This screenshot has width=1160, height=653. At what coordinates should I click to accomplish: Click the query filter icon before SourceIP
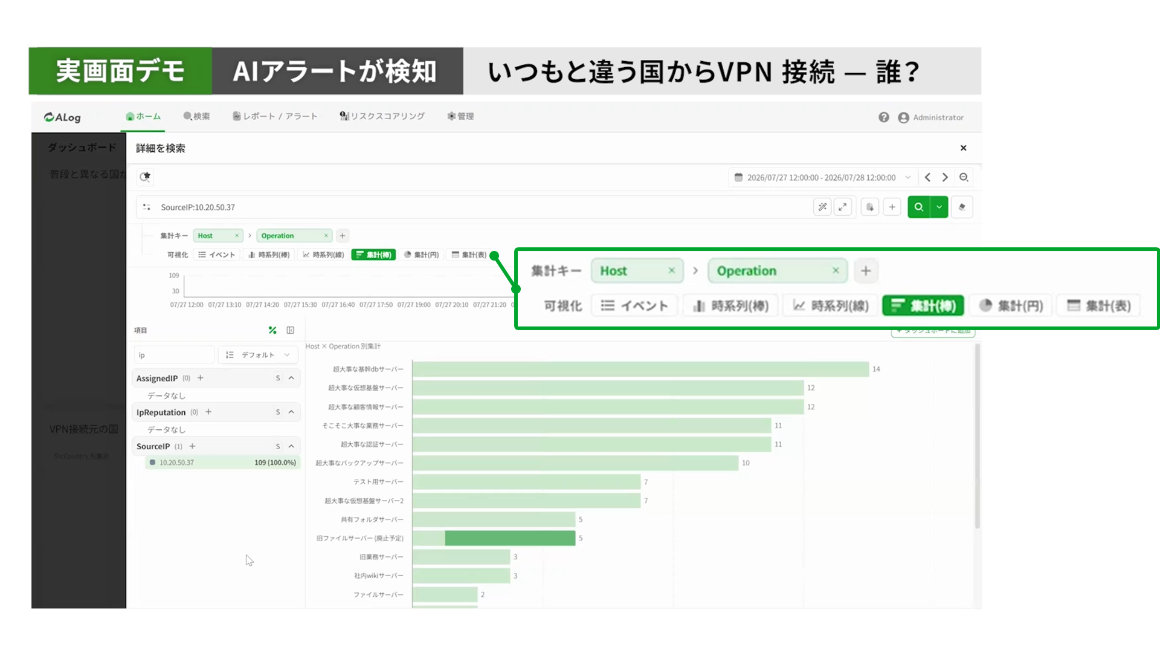point(146,207)
